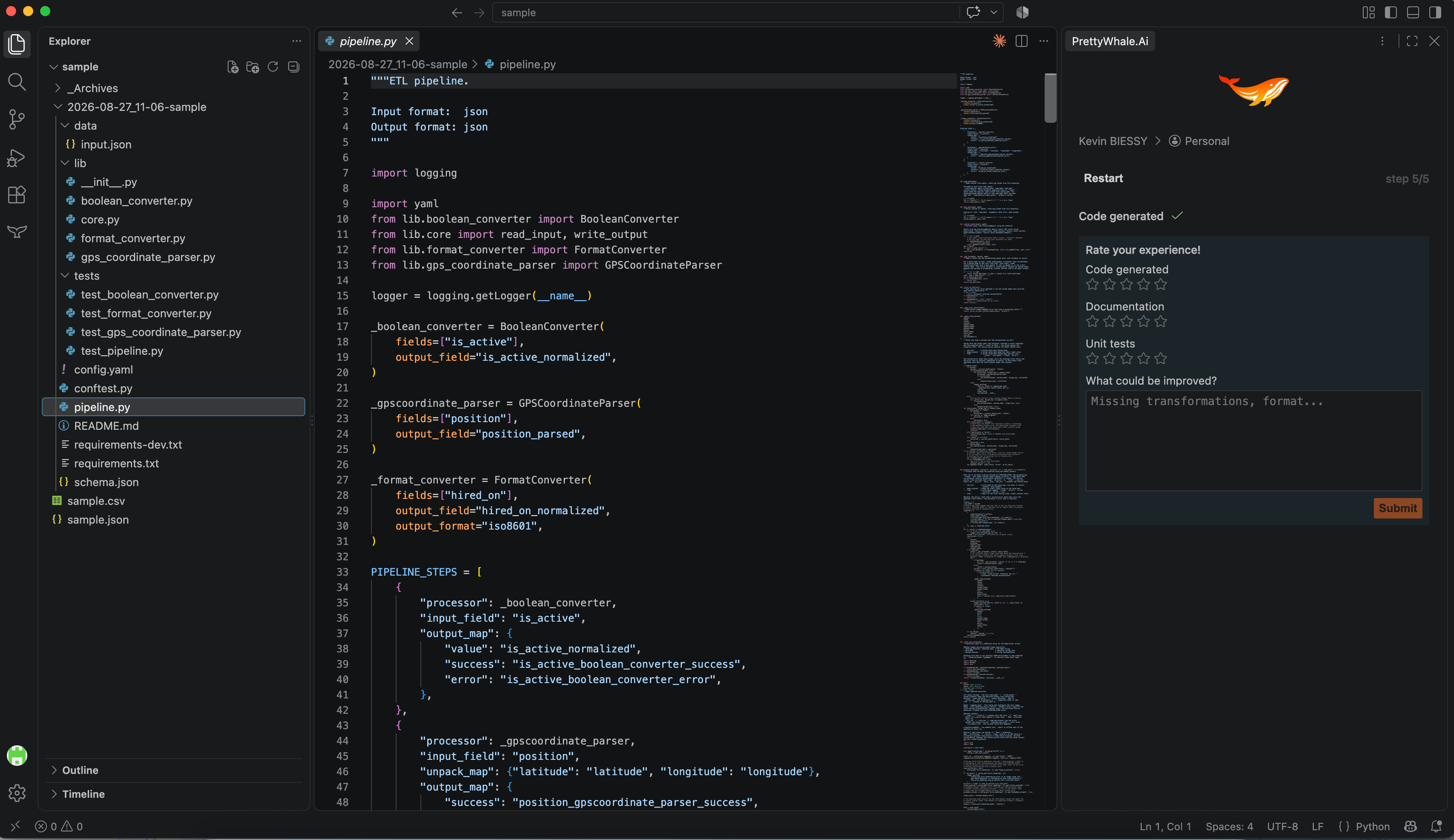This screenshot has width=1454, height=840.
Task: Collapse the tests folder
Action: 87,276
